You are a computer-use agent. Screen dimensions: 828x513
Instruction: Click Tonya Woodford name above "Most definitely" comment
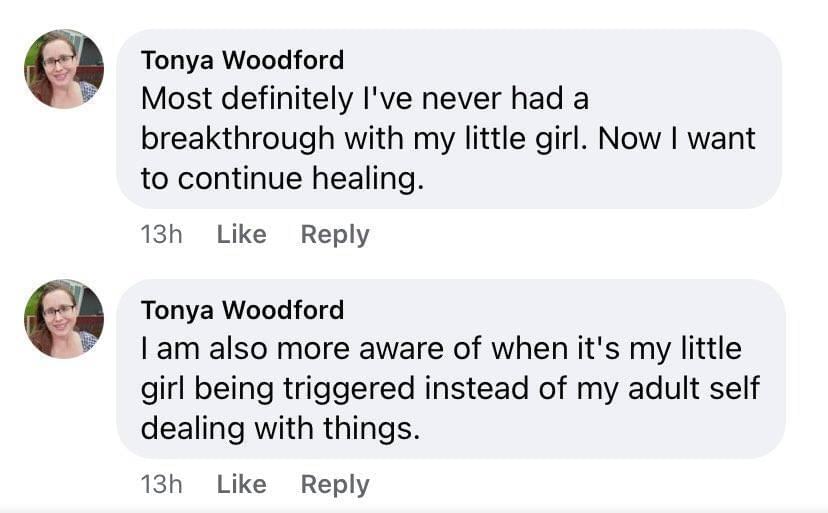(x=242, y=60)
